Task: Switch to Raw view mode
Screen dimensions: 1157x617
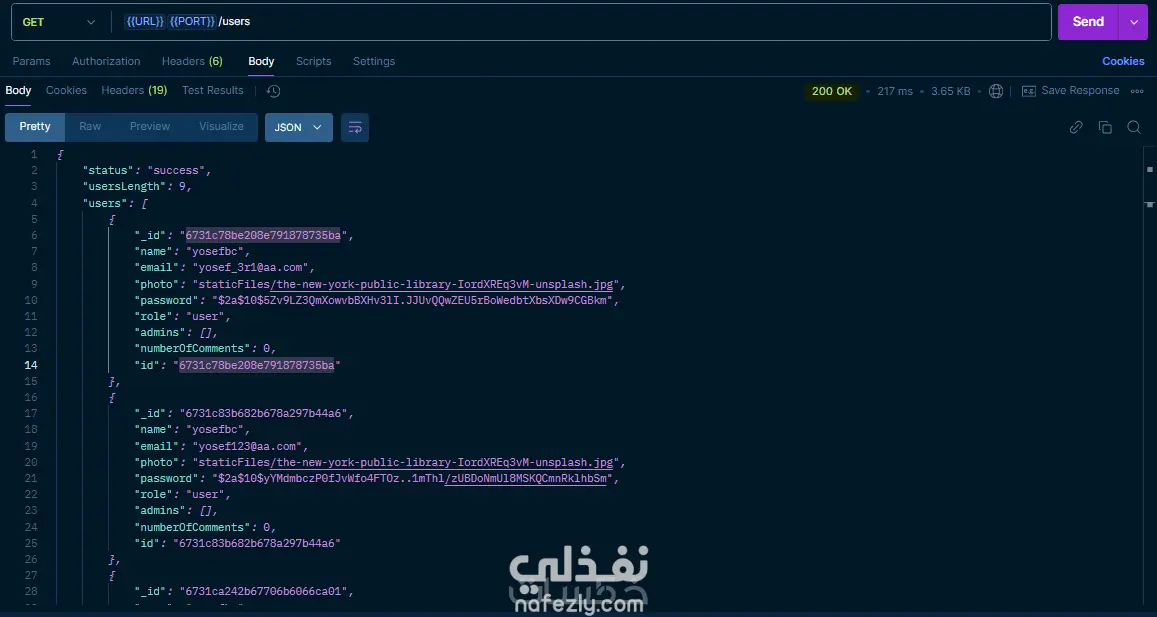Action: (90, 126)
